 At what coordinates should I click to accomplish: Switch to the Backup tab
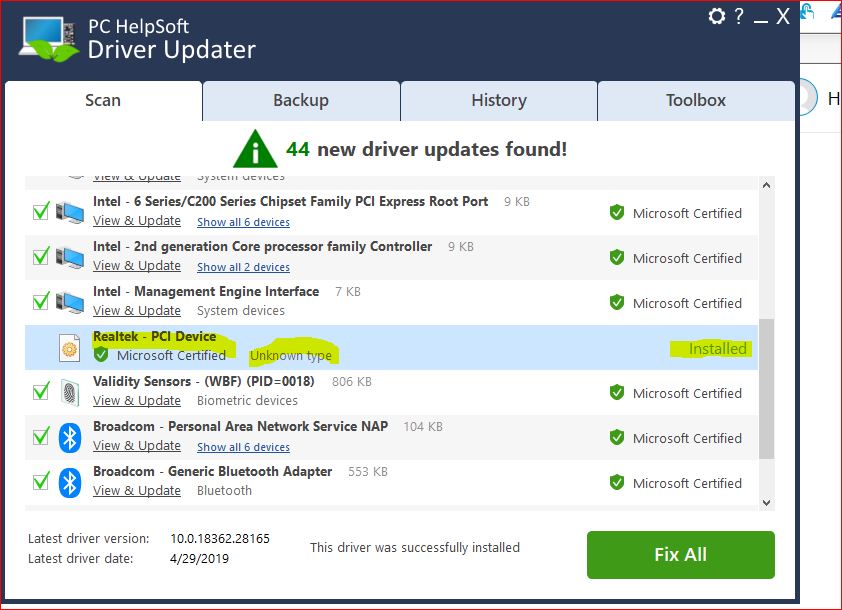301,100
